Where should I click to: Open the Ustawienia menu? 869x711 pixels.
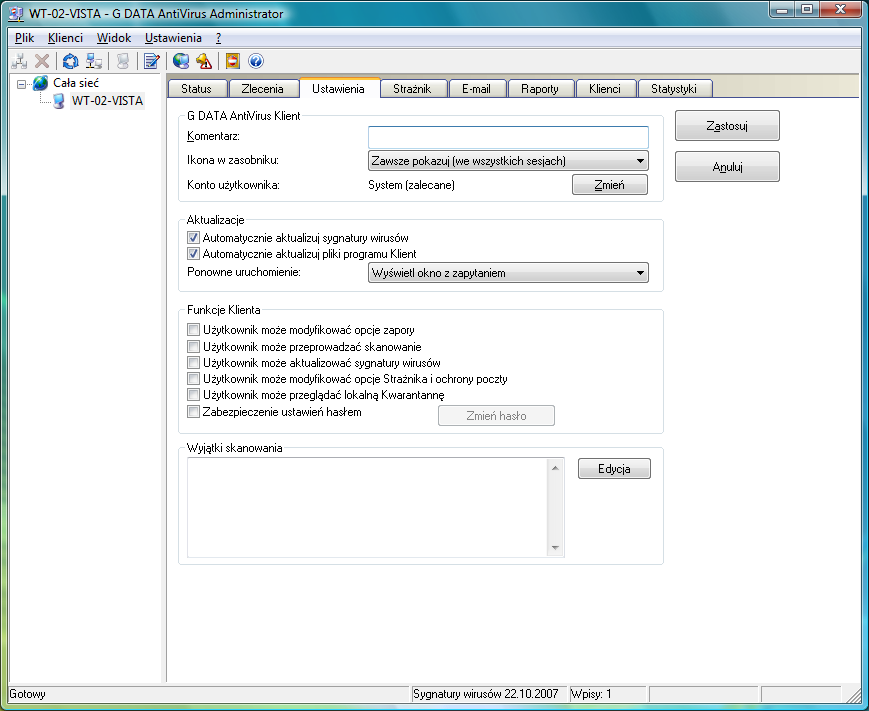(x=173, y=38)
